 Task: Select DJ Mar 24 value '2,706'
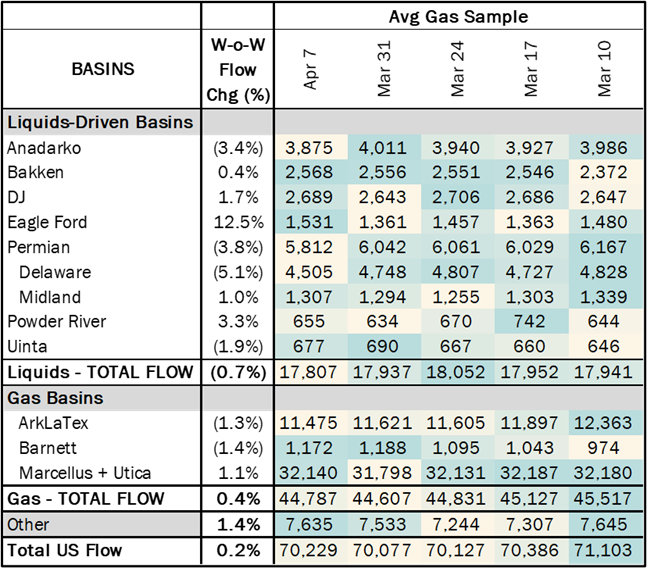pos(456,197)
